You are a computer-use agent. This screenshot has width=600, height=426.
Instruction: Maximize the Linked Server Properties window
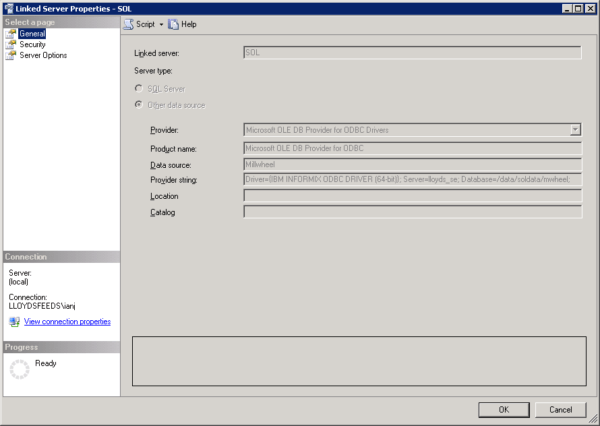[x=577, y=7]
